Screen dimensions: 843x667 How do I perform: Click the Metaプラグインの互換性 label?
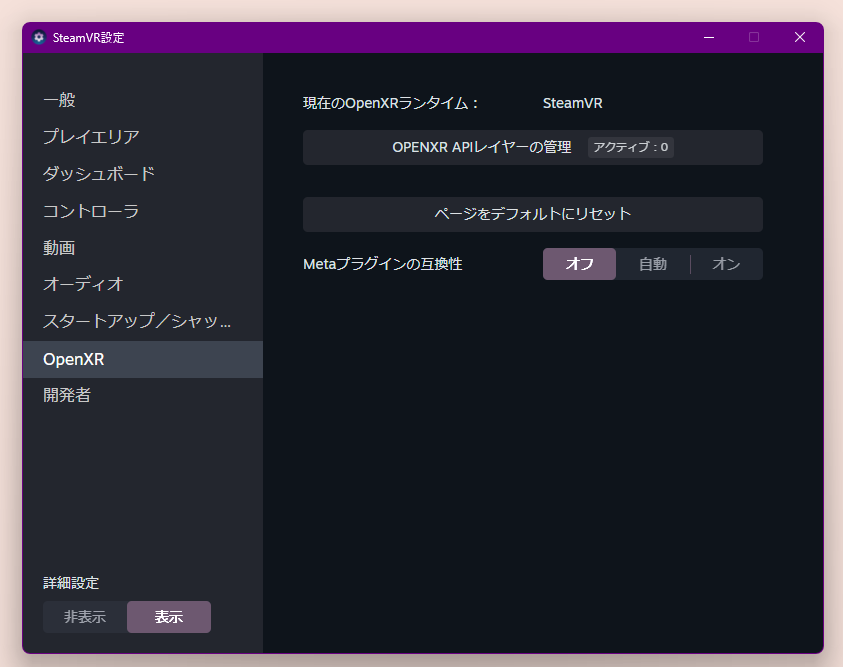(x=383, y=264)
